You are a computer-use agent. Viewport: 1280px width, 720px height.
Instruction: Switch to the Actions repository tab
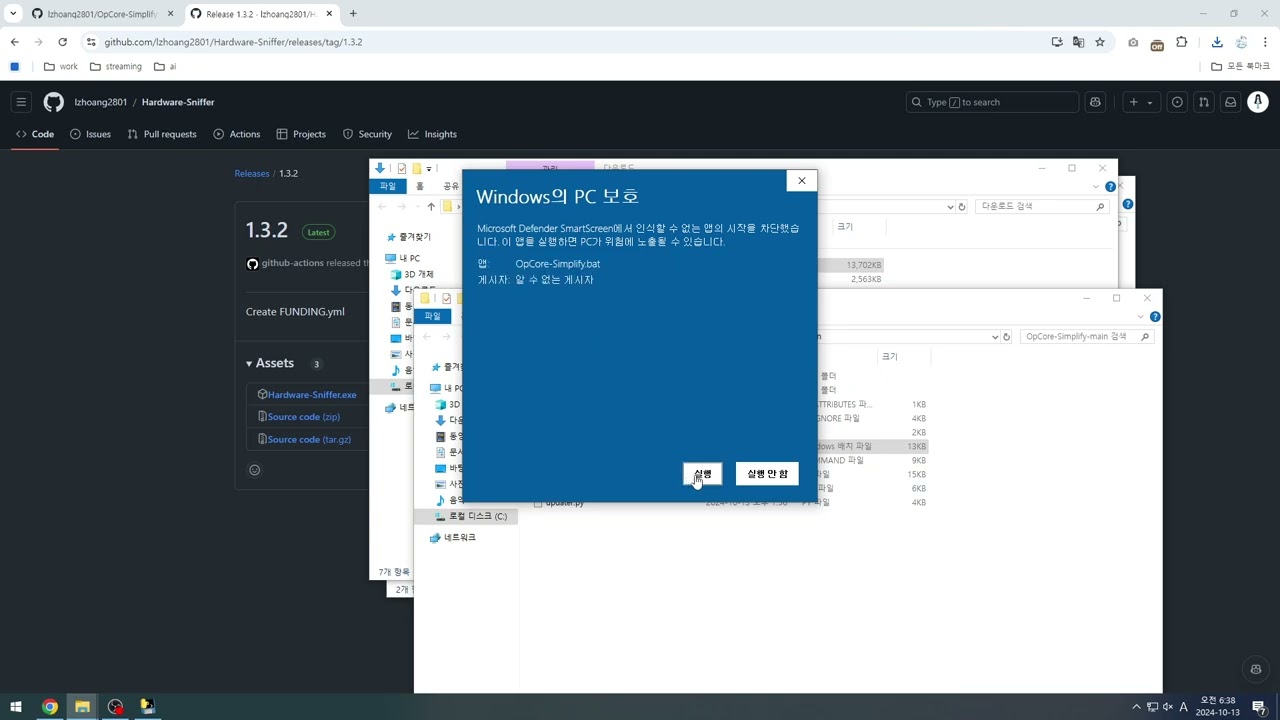tap(237, 134)
